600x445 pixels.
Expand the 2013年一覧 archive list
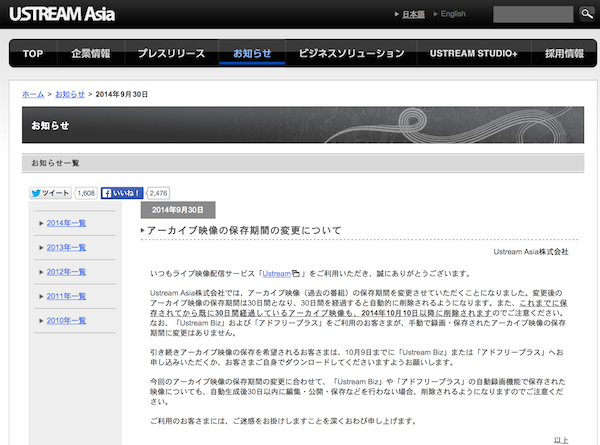66,247
